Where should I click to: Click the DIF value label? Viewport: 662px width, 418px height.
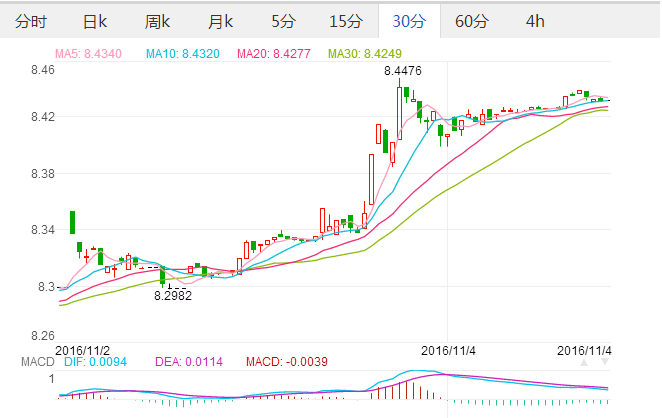click(x=94, y=361)
